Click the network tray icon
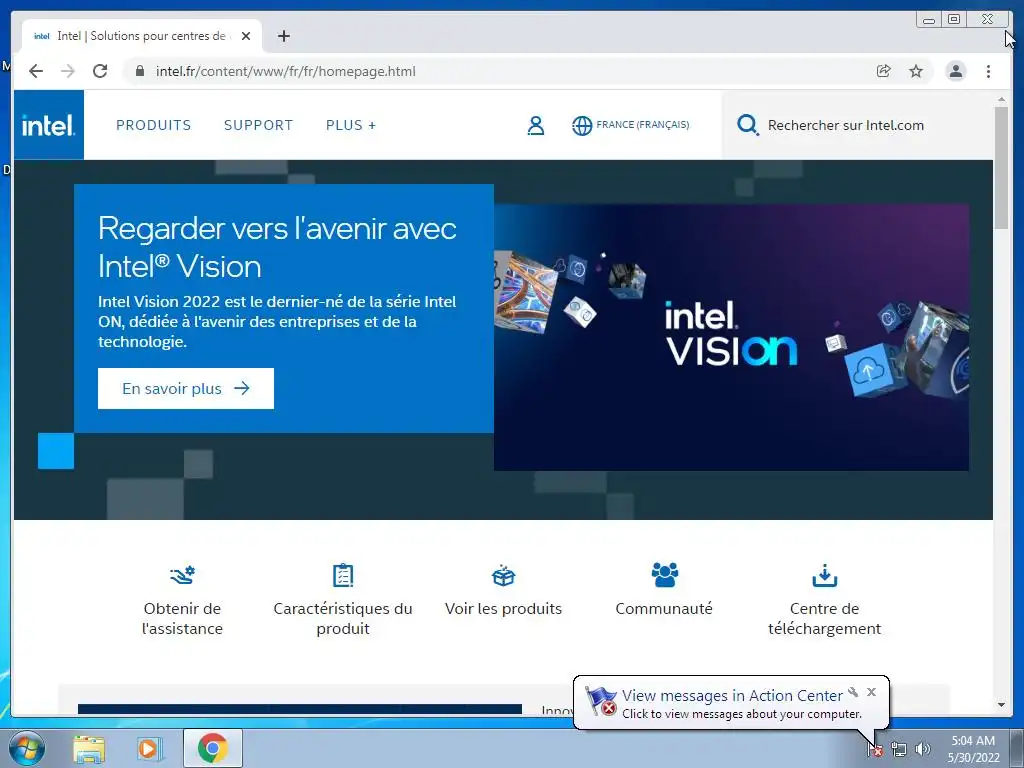Image resolution: width=1024 pixels, height=768 pixels. [x=899, y=749]
